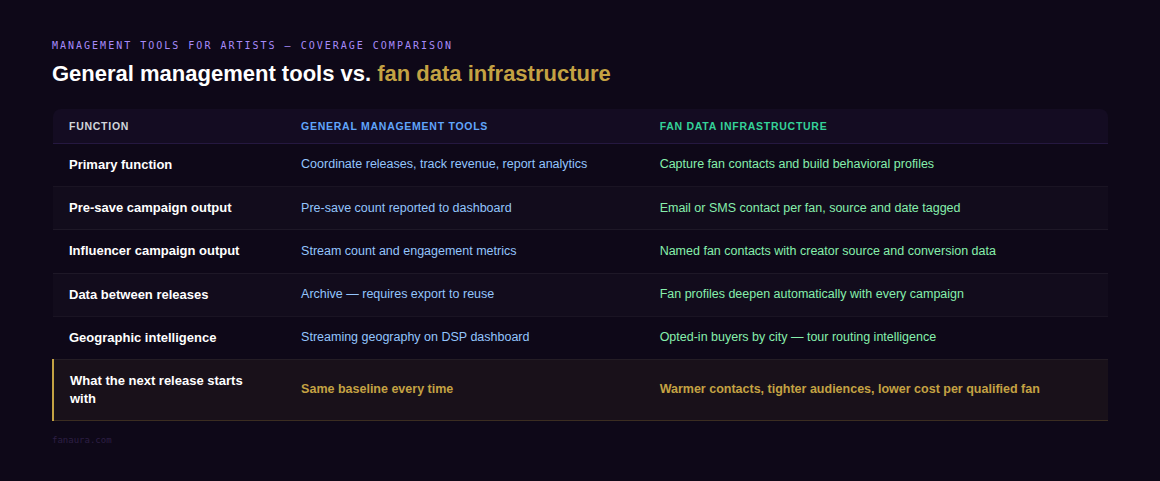This screenshot has width=1160, height=481.
Task: Click the 'Data between releases' row label
Action: click(x=138, y=295)
